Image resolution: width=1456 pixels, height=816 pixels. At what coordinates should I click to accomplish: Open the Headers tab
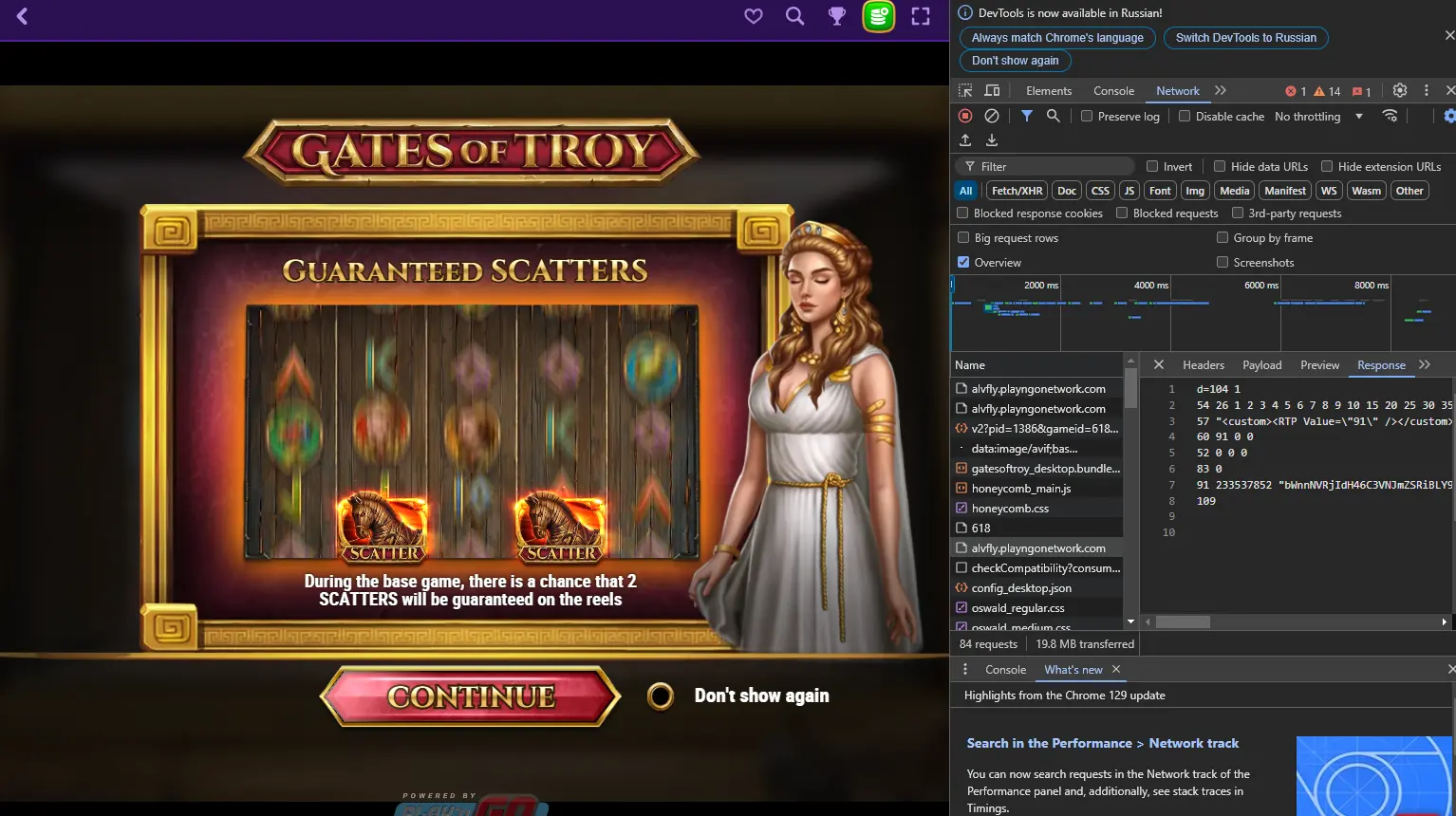click(1204, 364)
